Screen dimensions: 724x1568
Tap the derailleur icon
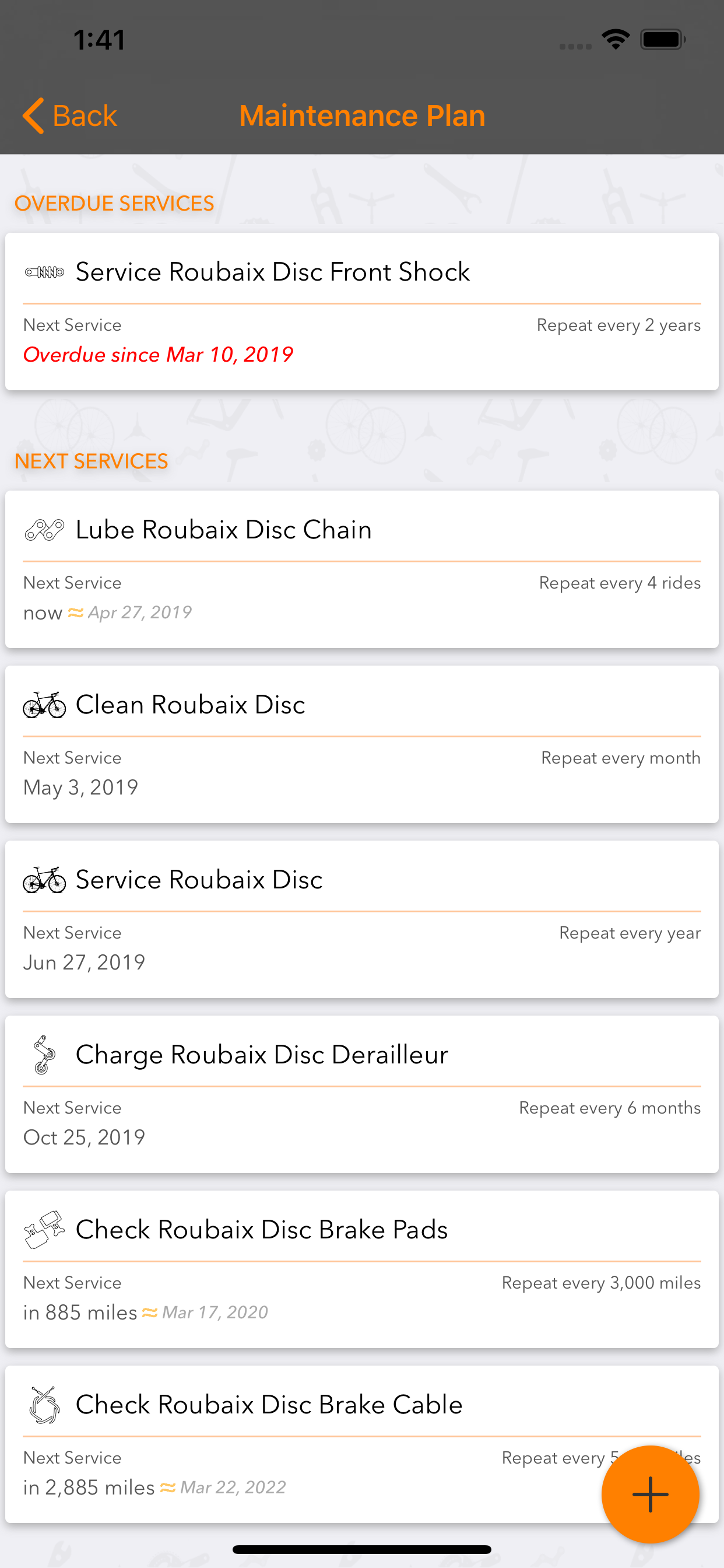pos(44,1055)
